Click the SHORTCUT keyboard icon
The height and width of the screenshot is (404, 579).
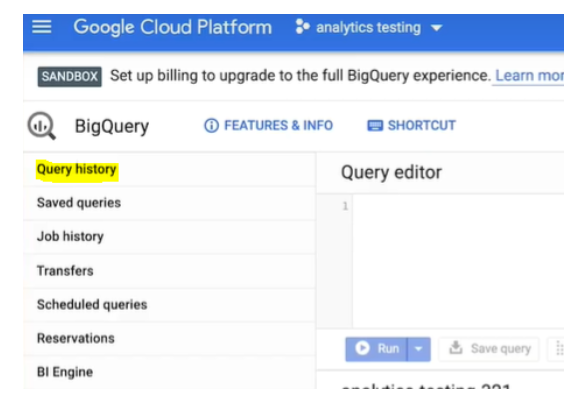[375, 126]
